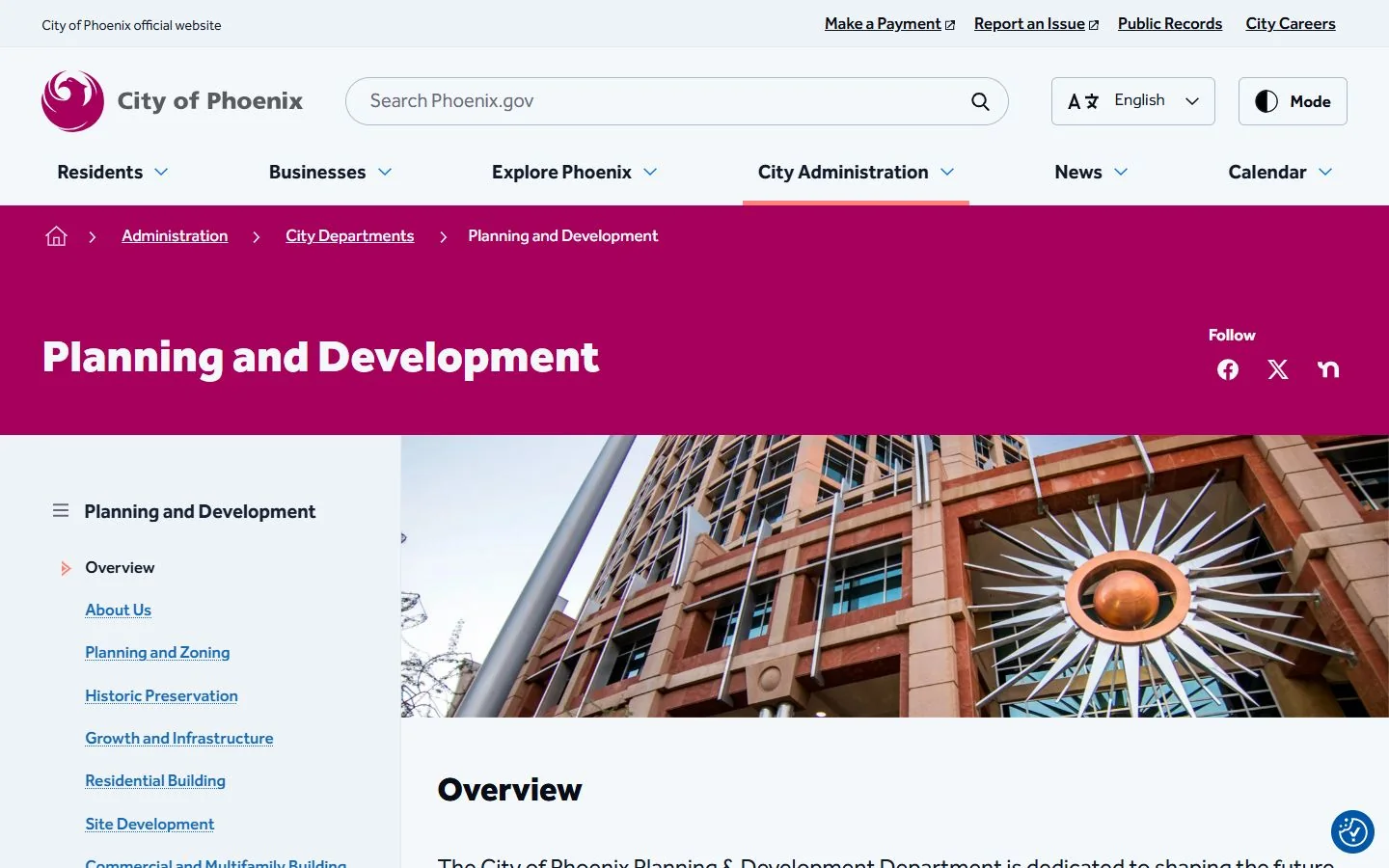Viewport: 1389px width, 868px height.
Task: Open Growth and Infrastructure sidebar item
Action: (179, 738)
